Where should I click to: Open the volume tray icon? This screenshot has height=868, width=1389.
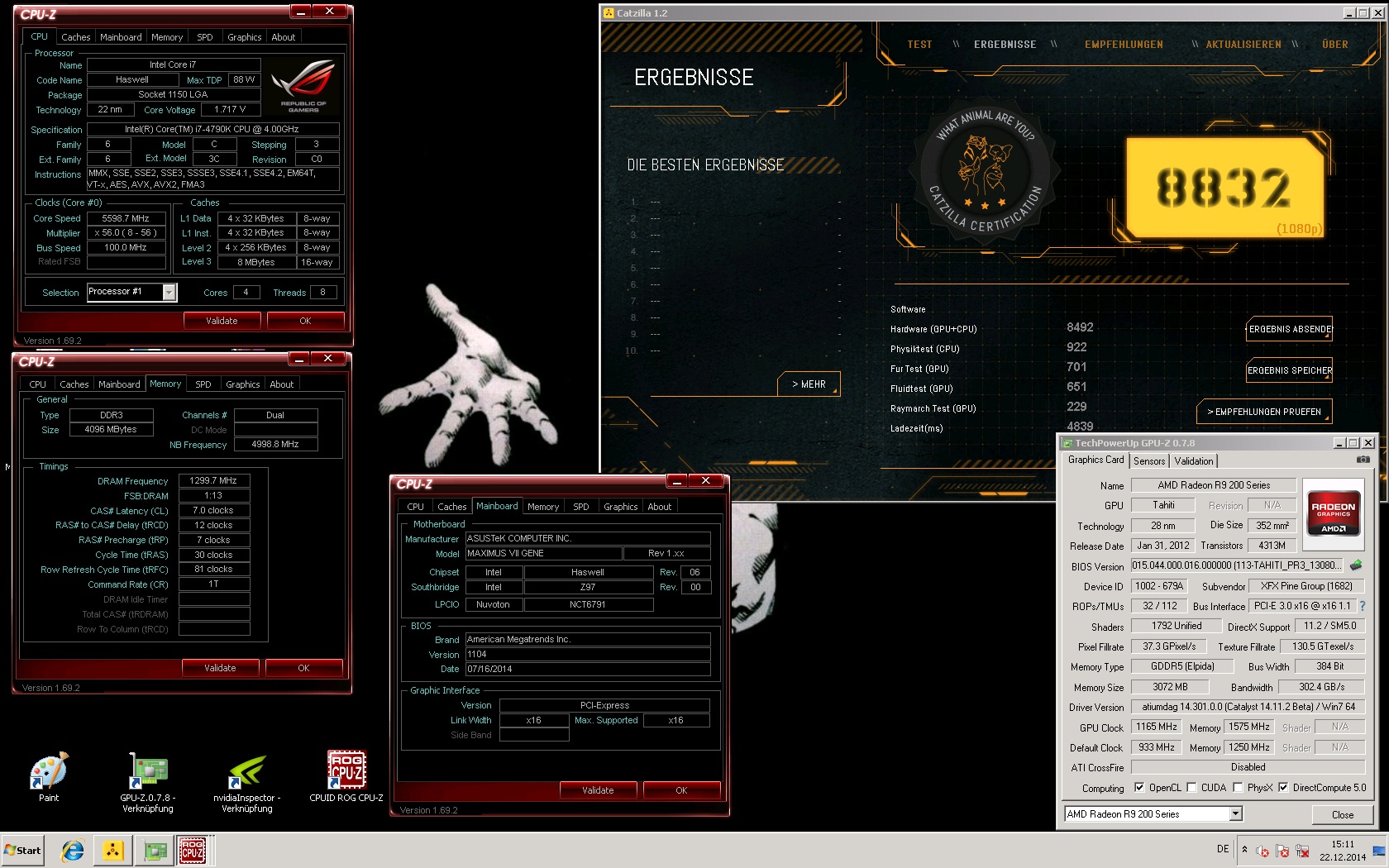tap(1263, 851)
